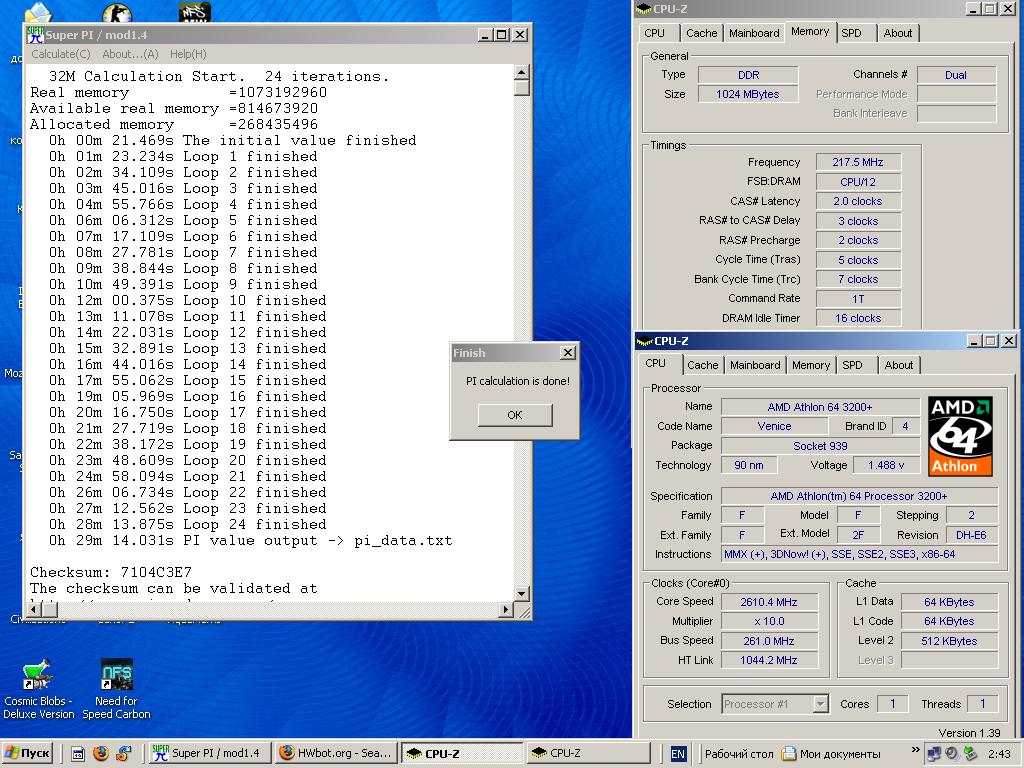Image resolution: width=1024 pixels, height=768 pixels.
Task: Open the About tab in lower CPU-Z window
Action: [x=899, y=365]
